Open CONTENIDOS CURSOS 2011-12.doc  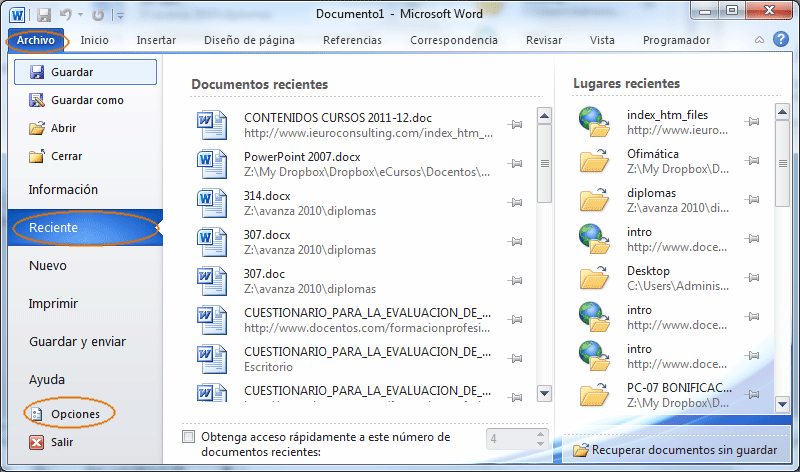346,125
